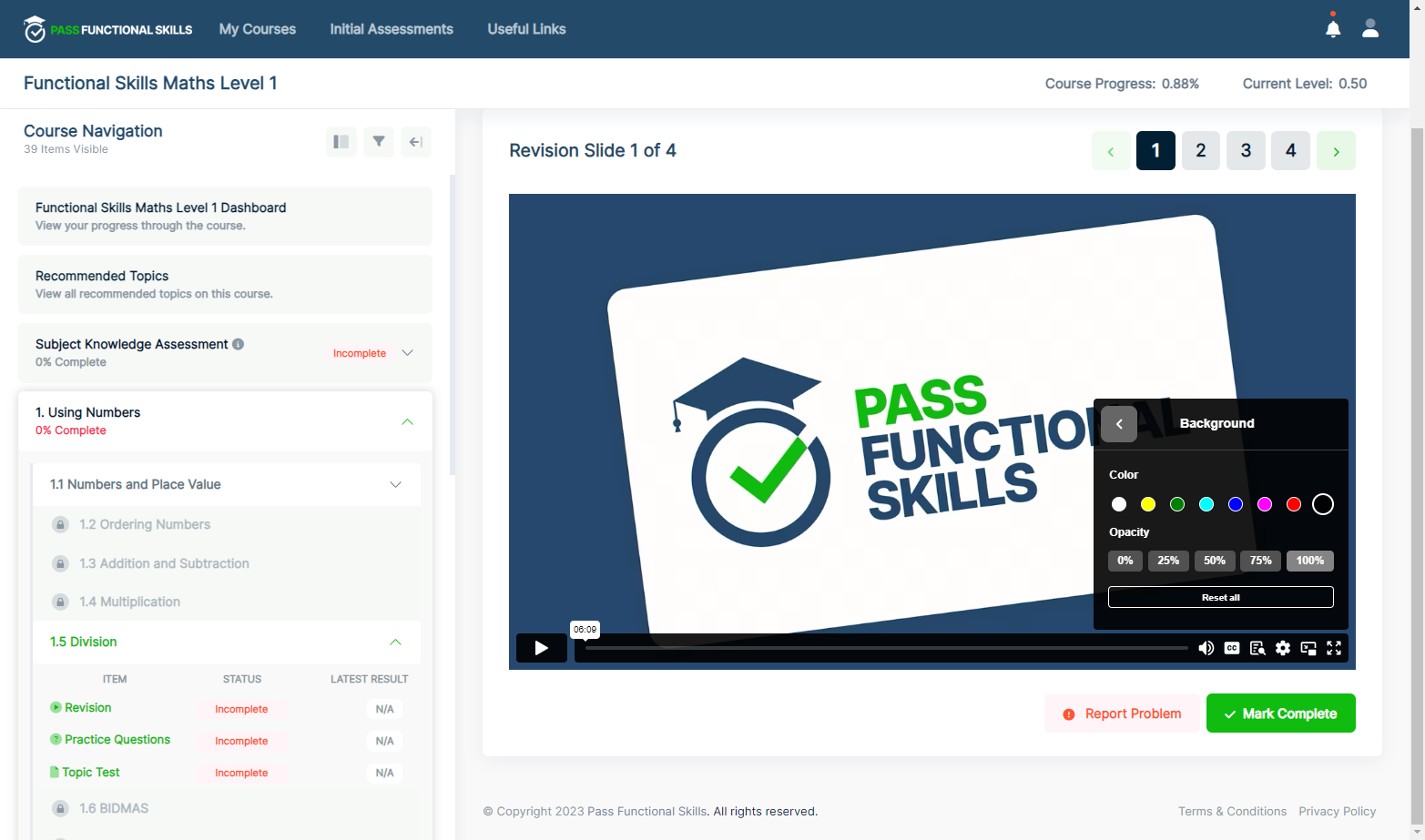This screenshot has height=840, width=1425.
Task: Set caption background opacity to 75%
Action: (x=1261, y=561)
